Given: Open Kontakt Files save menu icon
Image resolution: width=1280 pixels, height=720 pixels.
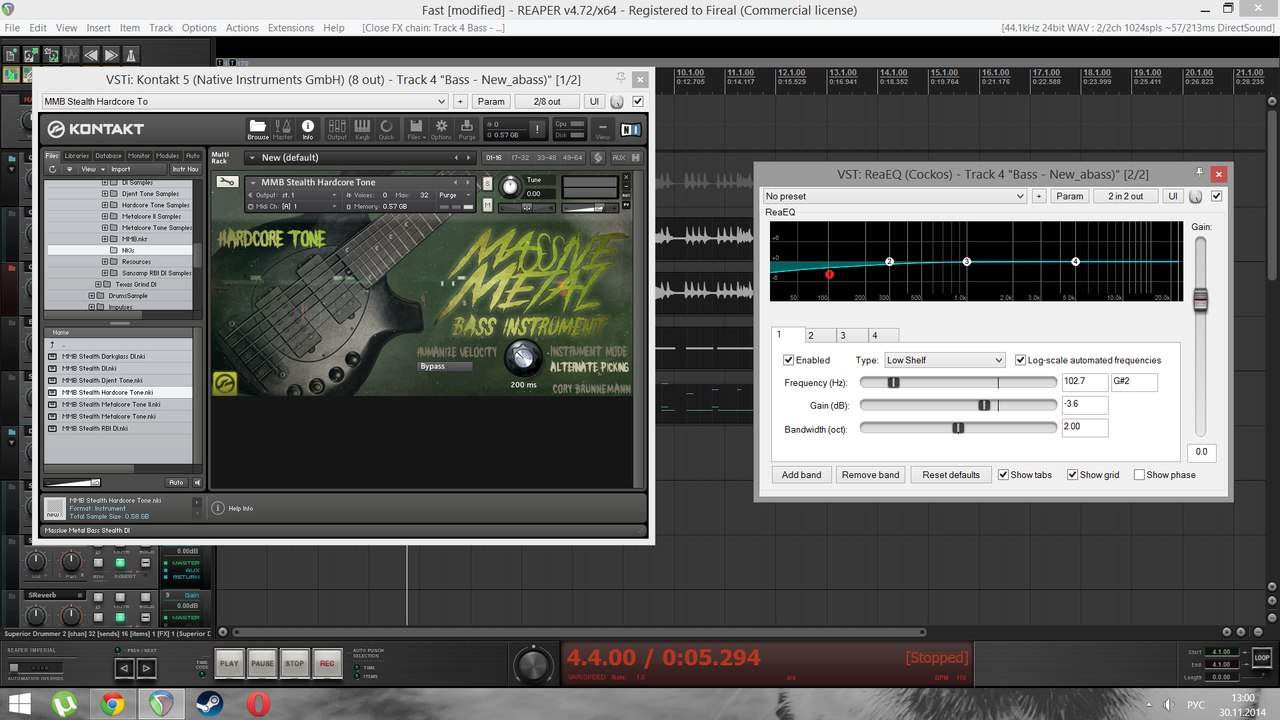Looking at the screenshot, I should [415, 129].
